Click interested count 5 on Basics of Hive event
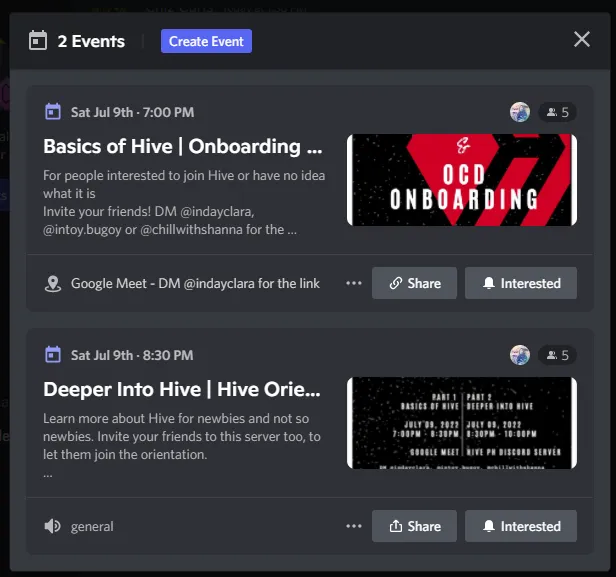The width and height of the screenshot is (616, 577). coord(557,112)
